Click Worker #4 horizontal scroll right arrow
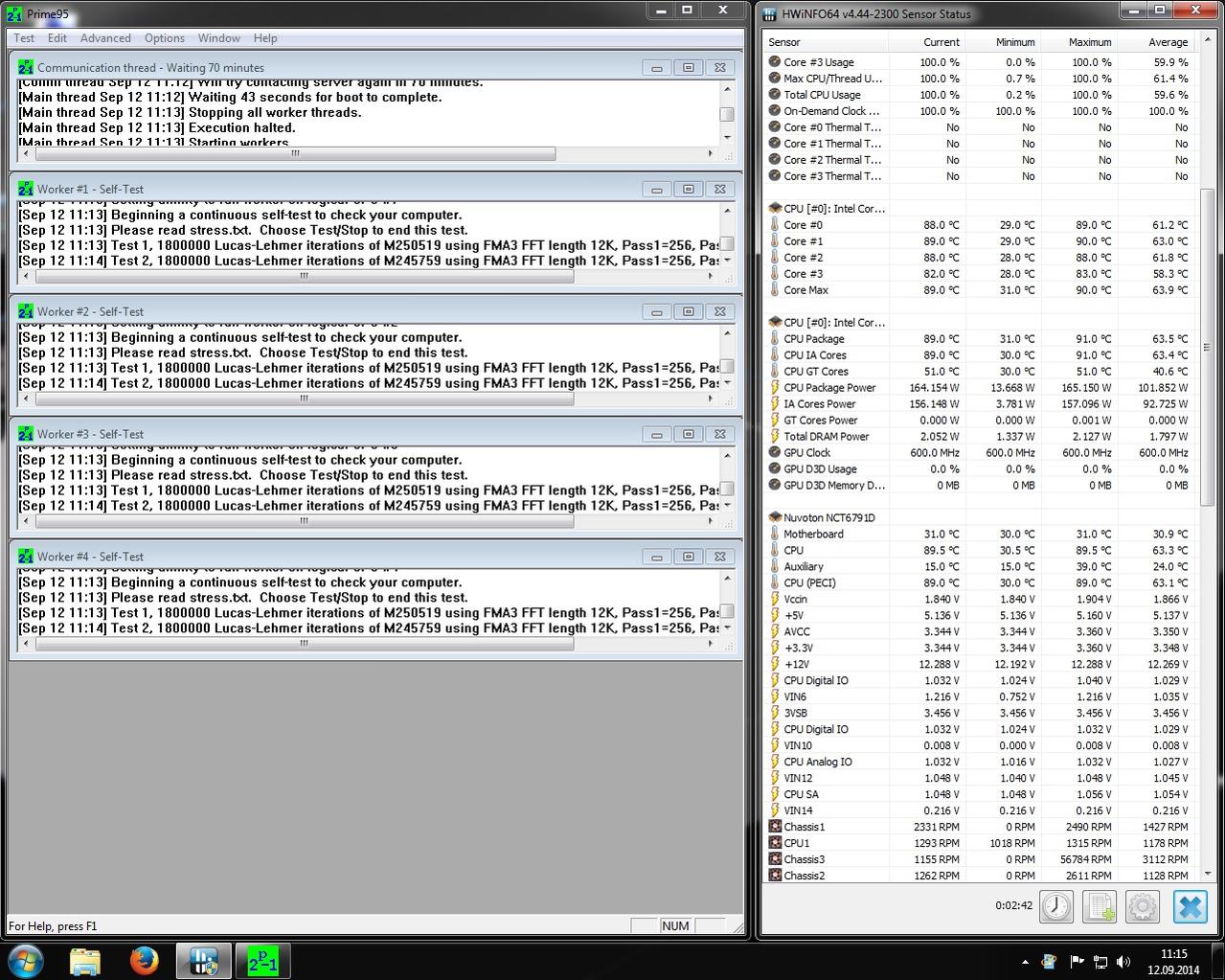The width and height of the screenshot is (1225, 980). [x=711, y=644]
